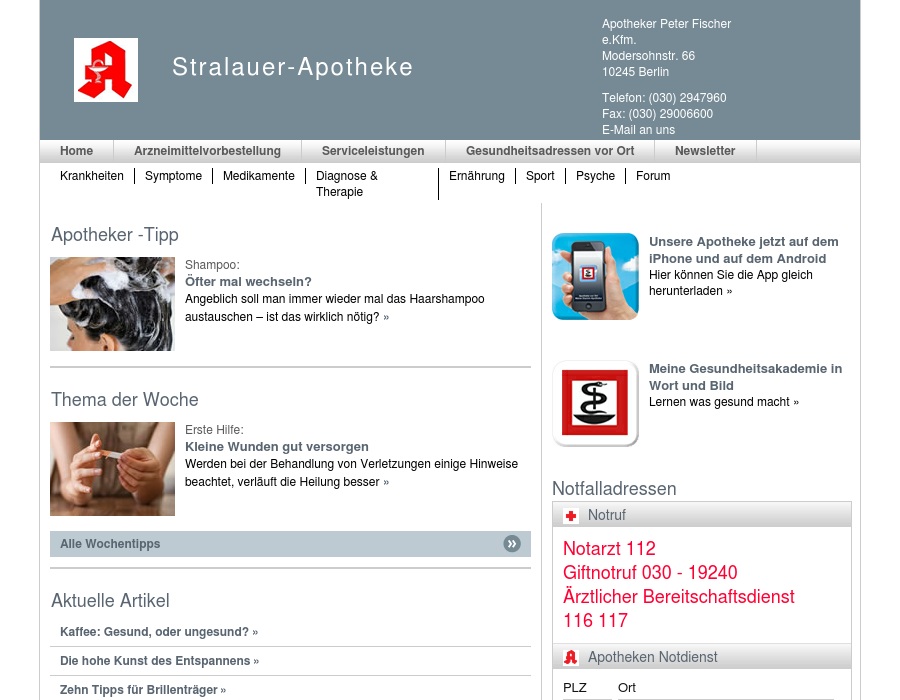Screen dimensions: 900x700
Task: Select Gesundheitsadressen vor Ort in navigation
Action: (550, 151)
